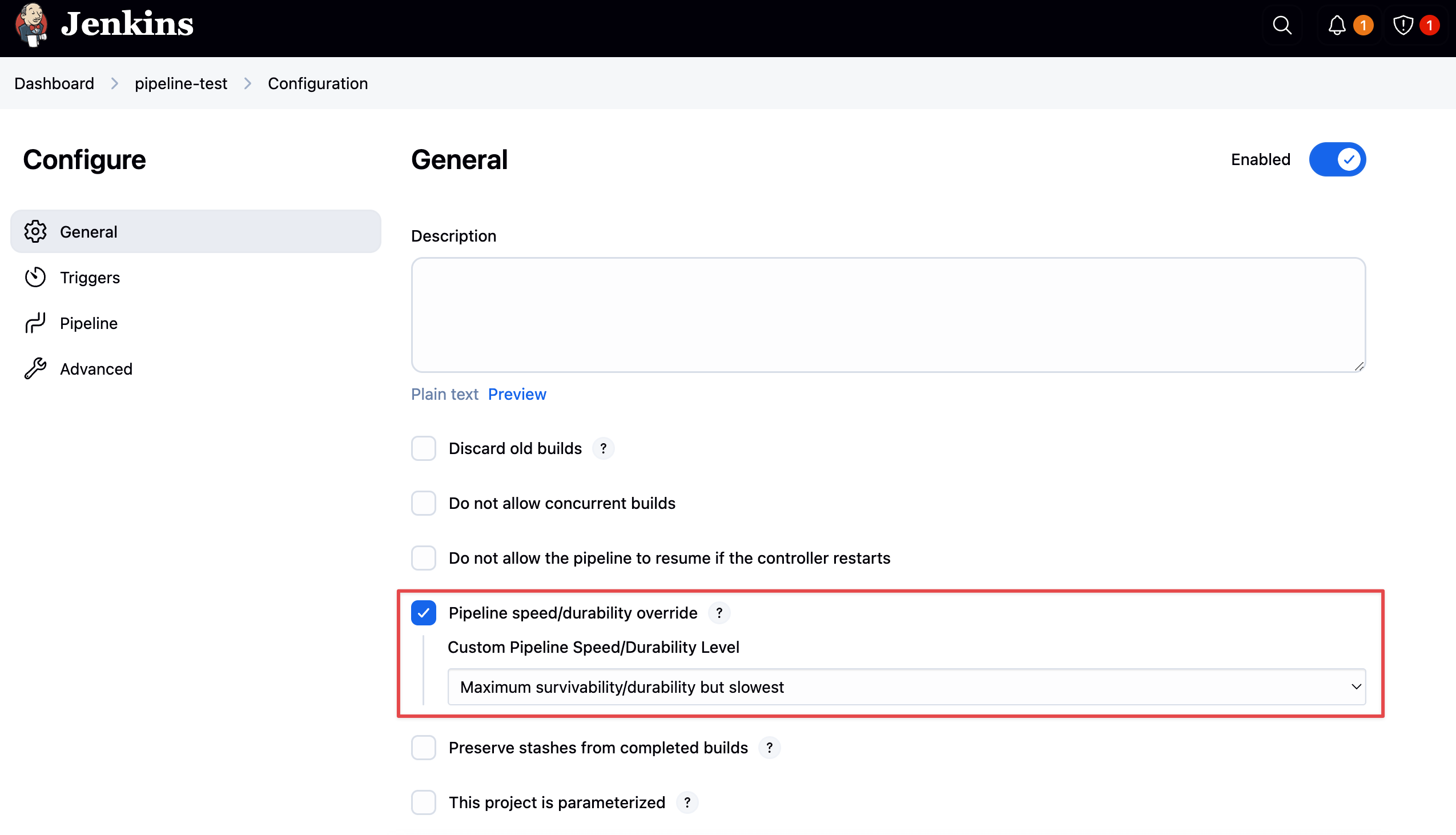Click the help icon next to Preserve stashes from completed builds

click(769, 748)
